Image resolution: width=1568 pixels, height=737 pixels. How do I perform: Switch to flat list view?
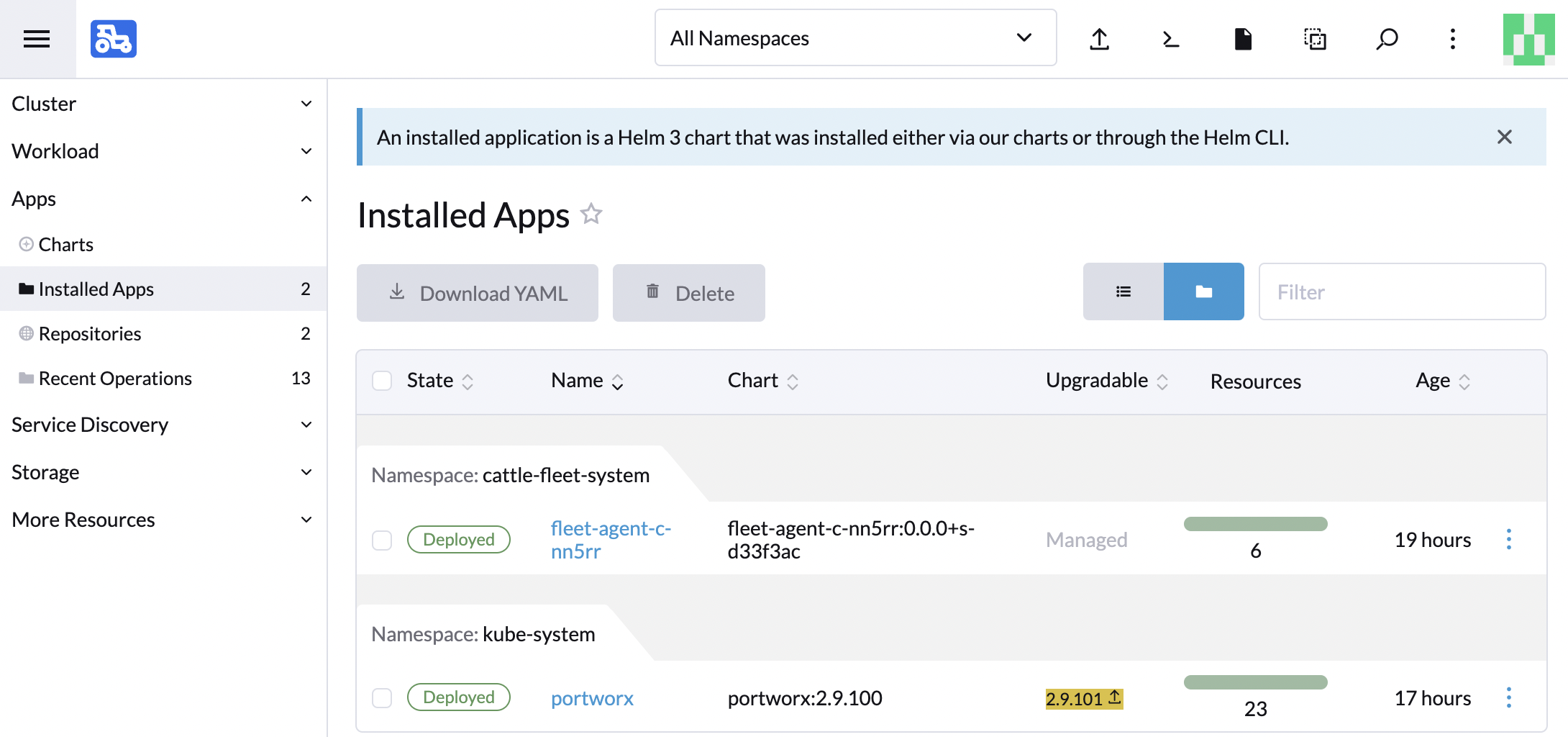(x=1123, y=291)
